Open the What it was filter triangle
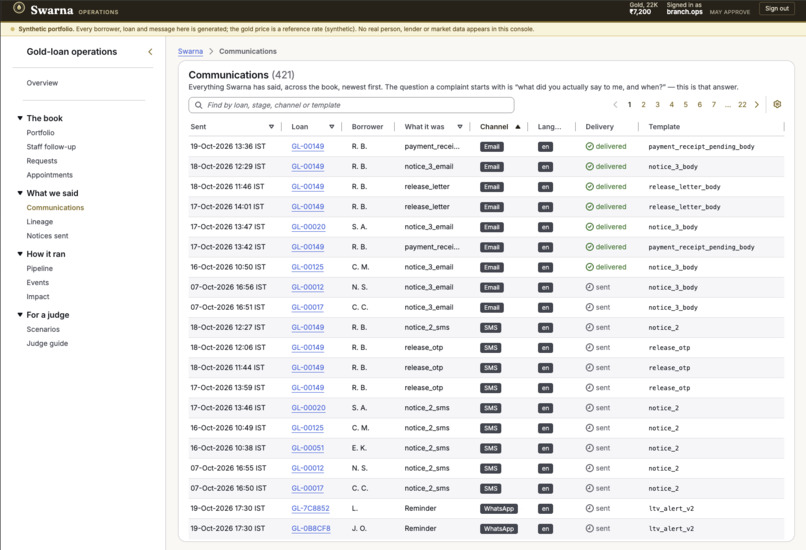The width and height of the screenshot is (806, 550). (x=460, y=126)
